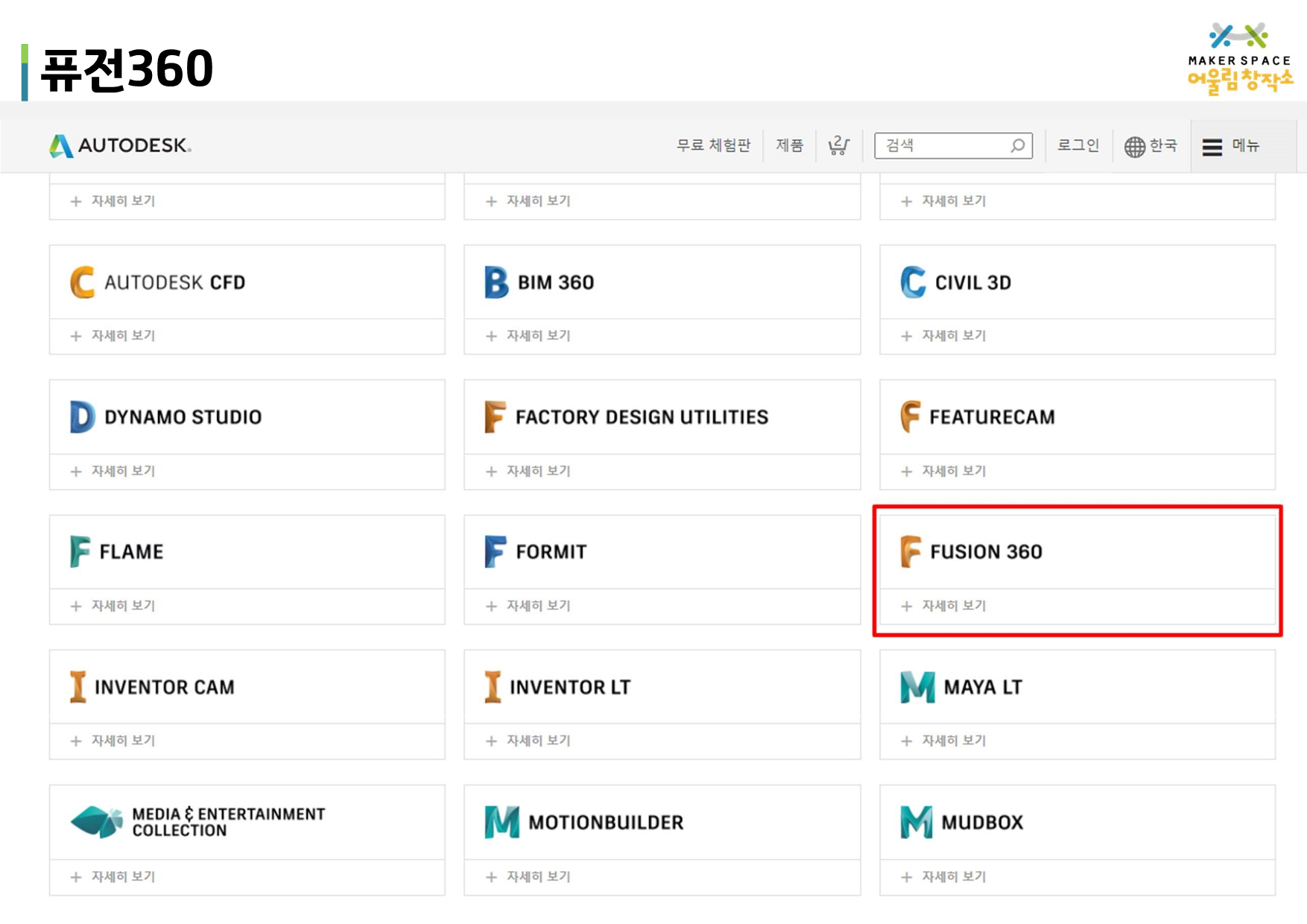Click the hamburger 메뉴 icon
The height and width of the screenshot is (924, 1307).
pos(1212,147)
